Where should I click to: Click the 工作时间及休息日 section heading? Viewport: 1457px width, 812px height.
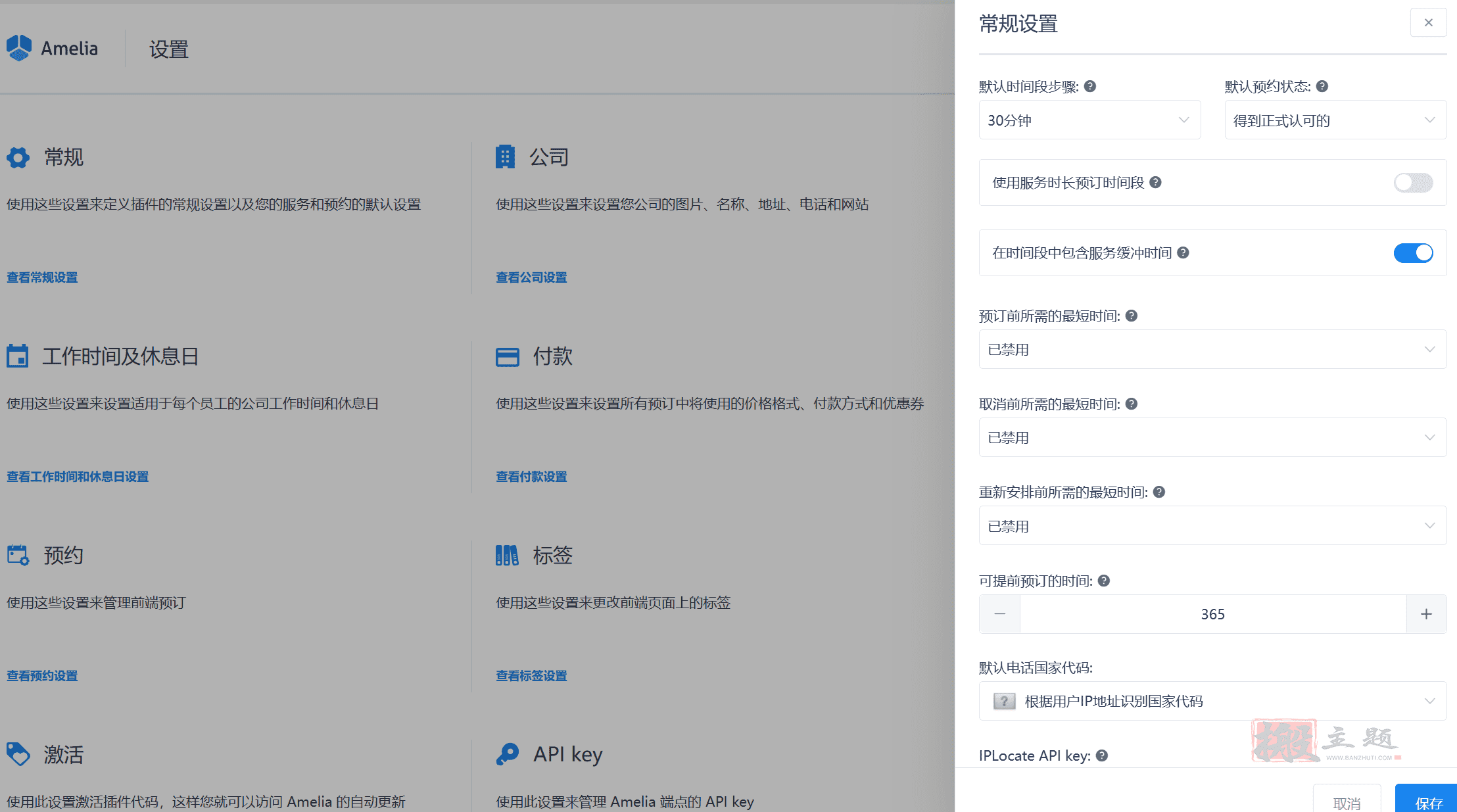pos(121,356)
